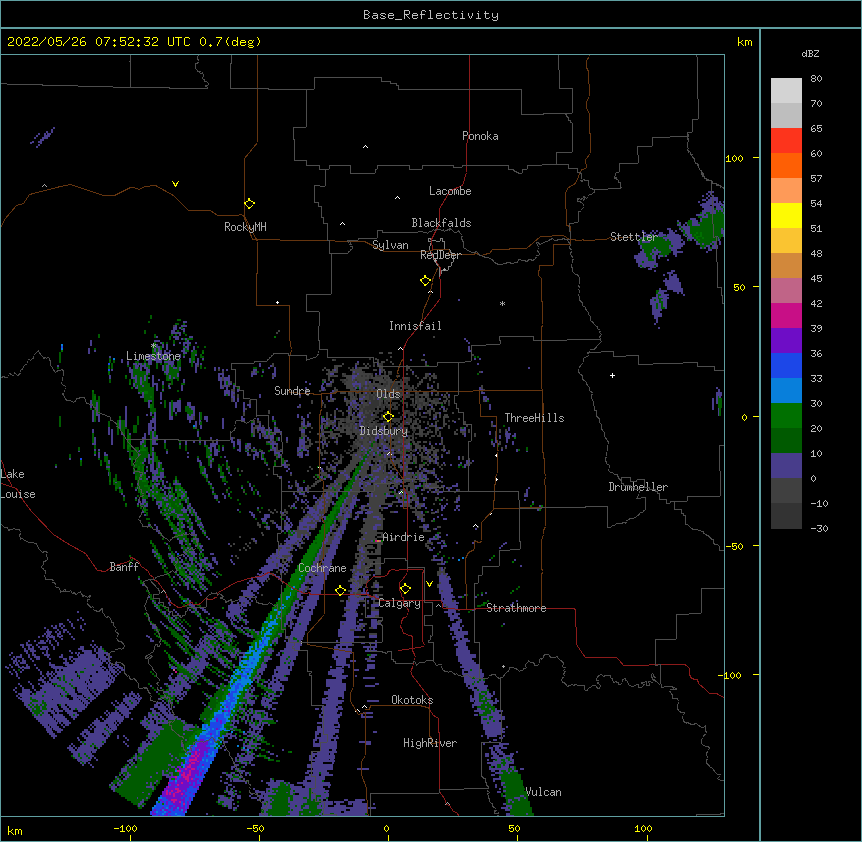Click the yellow V marker east of Calgary
Viewport: 862px width, 842px height.
coord(429,584)
